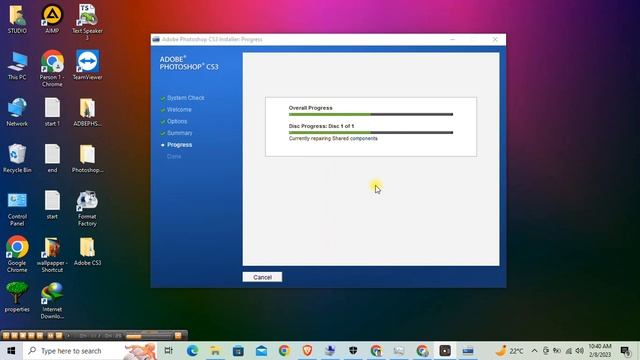The image size is (640, 360).
Task: Click the mini player's orange volume slider
Action: 149,336
